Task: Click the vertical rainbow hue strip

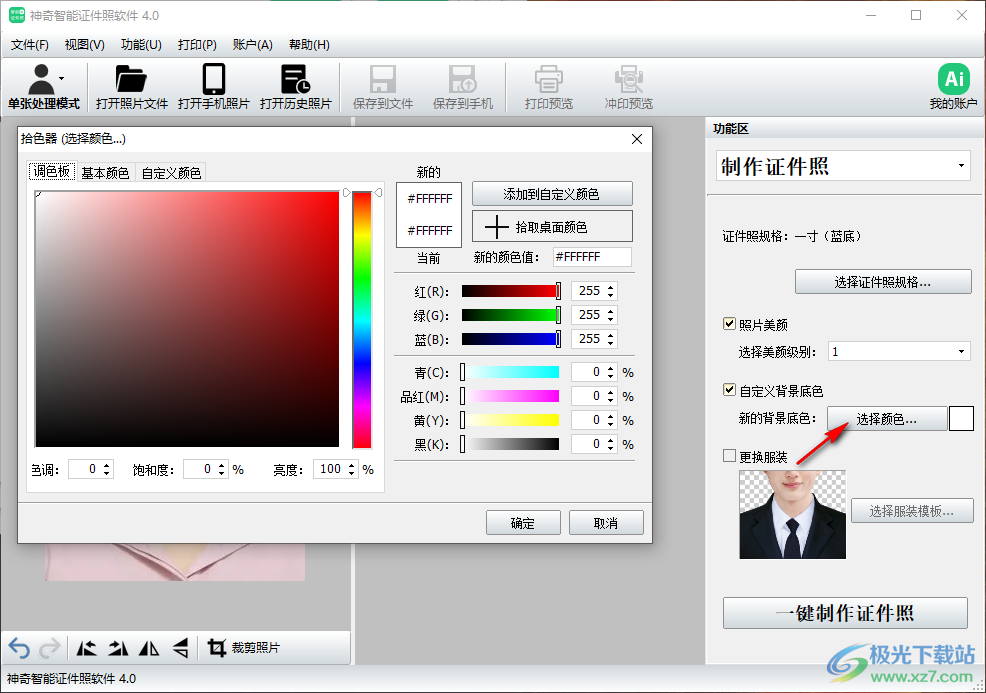Action: [362, 320]
